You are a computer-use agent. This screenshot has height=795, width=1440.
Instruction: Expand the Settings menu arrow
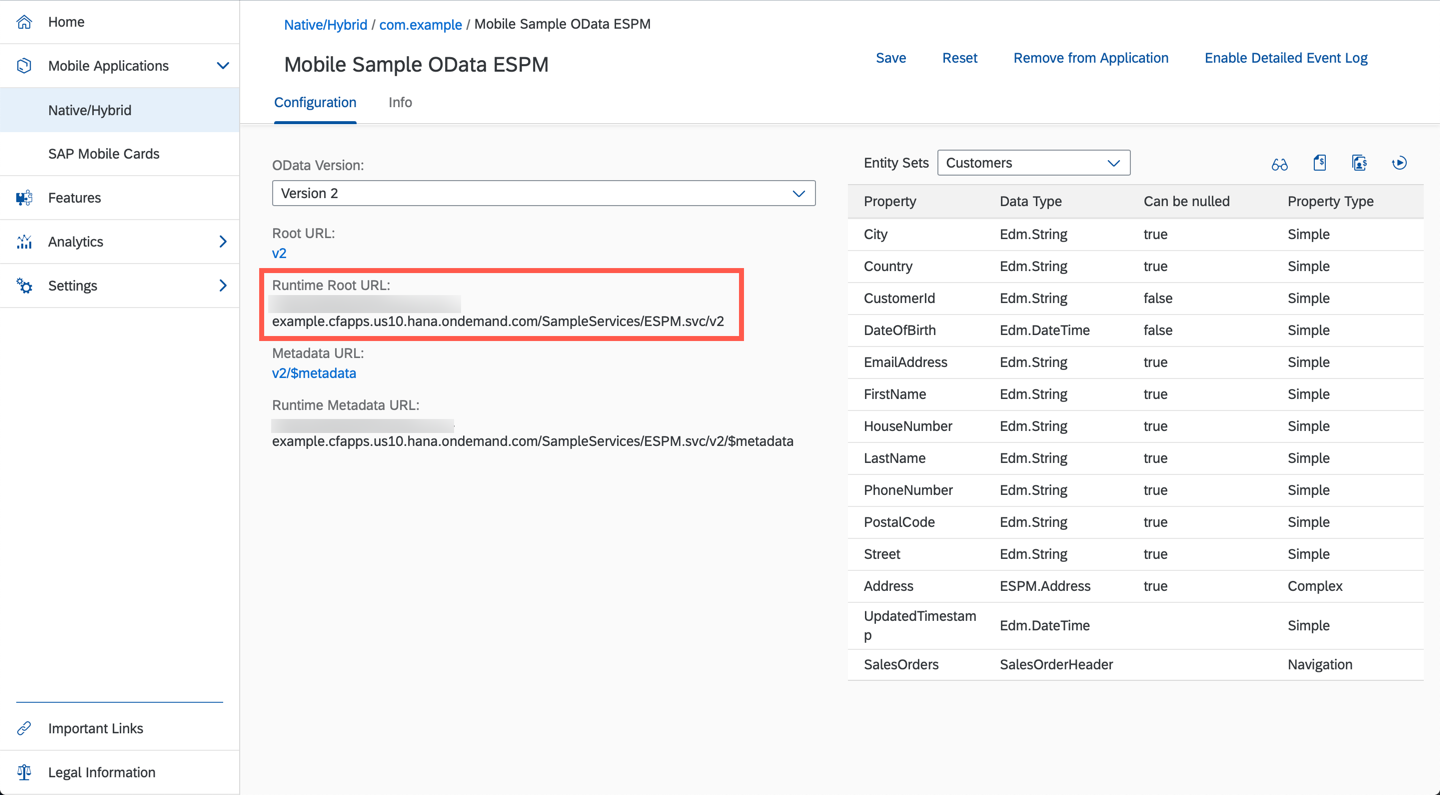coord(223,286)
